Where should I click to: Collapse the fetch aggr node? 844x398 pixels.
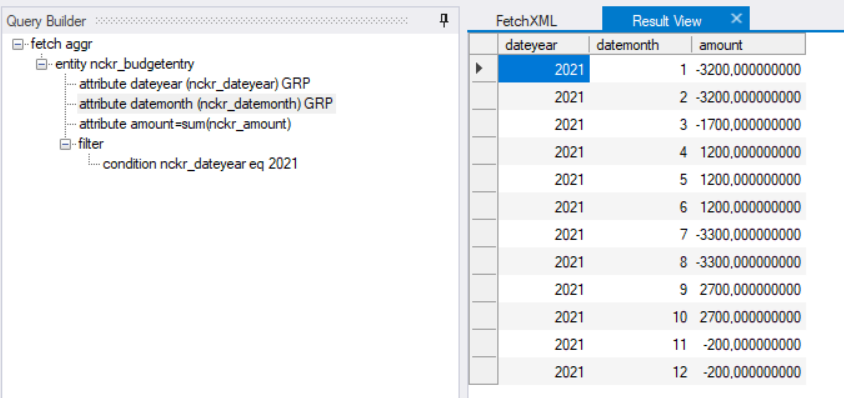(x=18, y=44)
